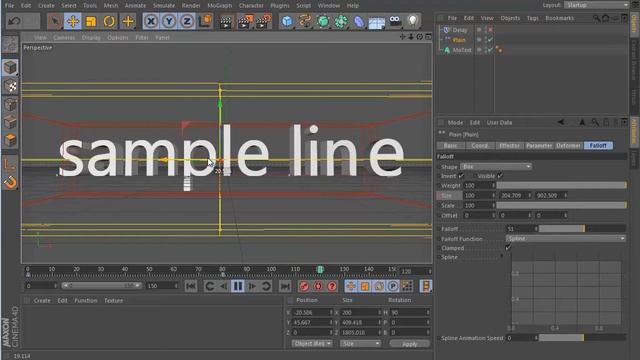
Task: Open the Object (Rel) coordinate dropdown
Action: pos(312,344)
